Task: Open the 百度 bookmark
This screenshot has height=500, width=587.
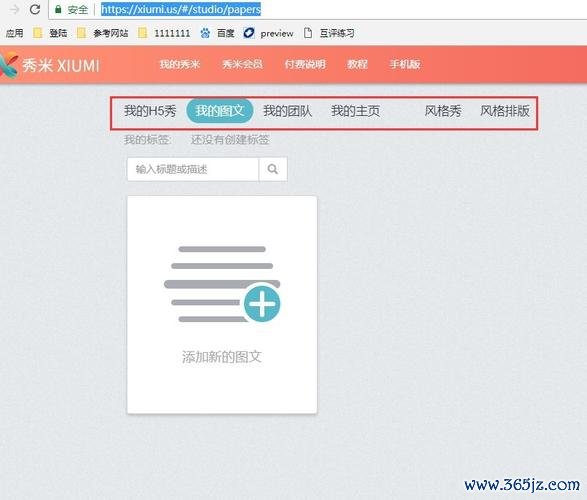Action: (x=217, y=33)
